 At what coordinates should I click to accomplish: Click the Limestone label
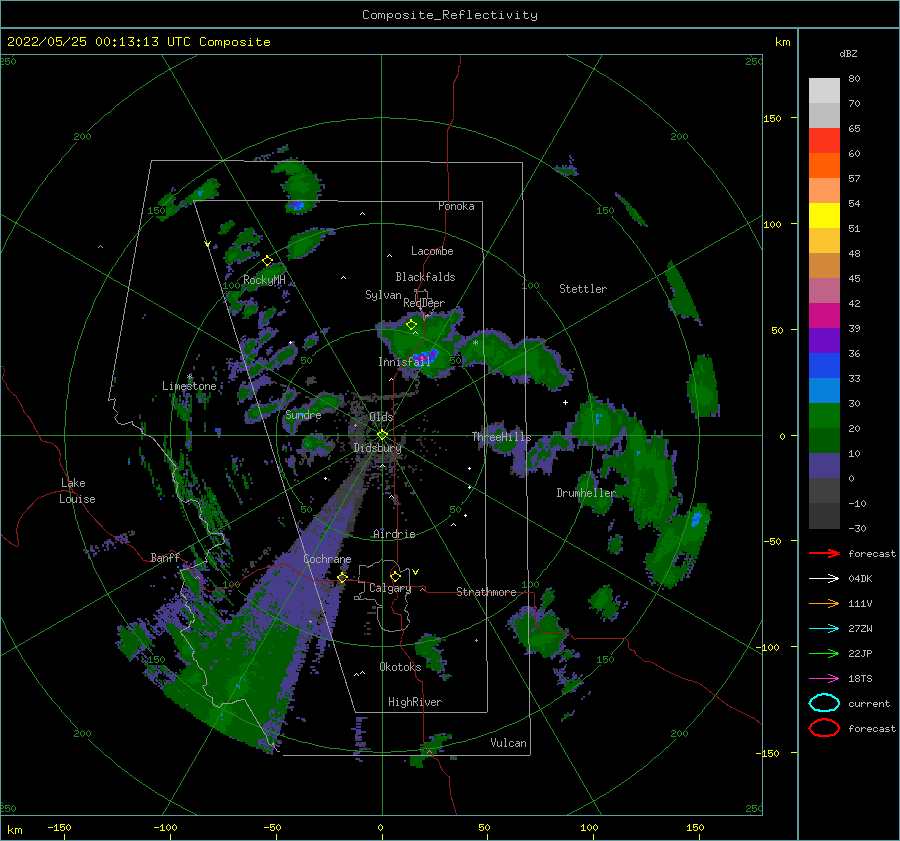[x=189, y=386]
